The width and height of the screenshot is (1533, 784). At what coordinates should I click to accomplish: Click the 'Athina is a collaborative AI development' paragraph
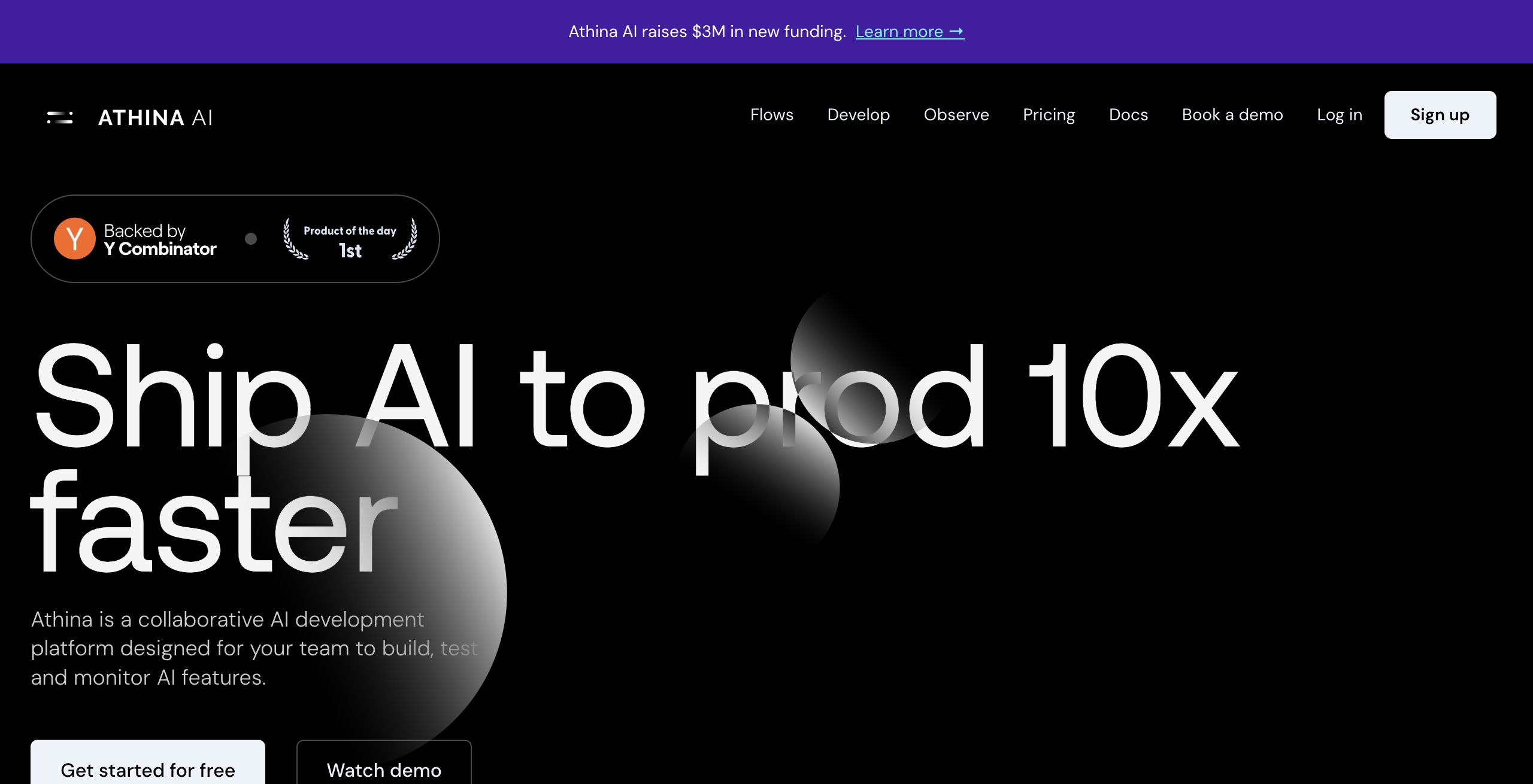(255, 648)
